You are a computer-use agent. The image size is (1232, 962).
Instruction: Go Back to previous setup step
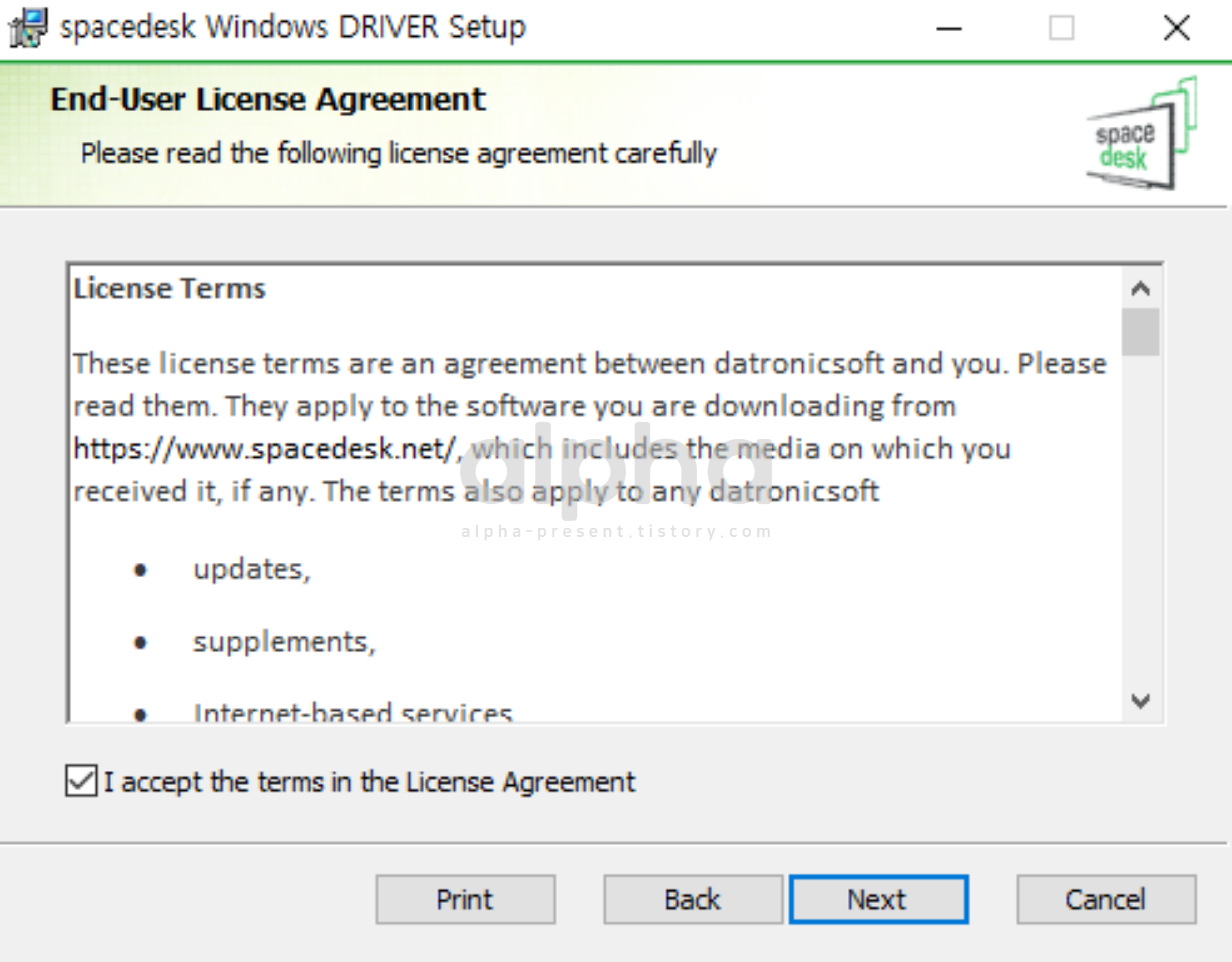click(x=692, y=899)
